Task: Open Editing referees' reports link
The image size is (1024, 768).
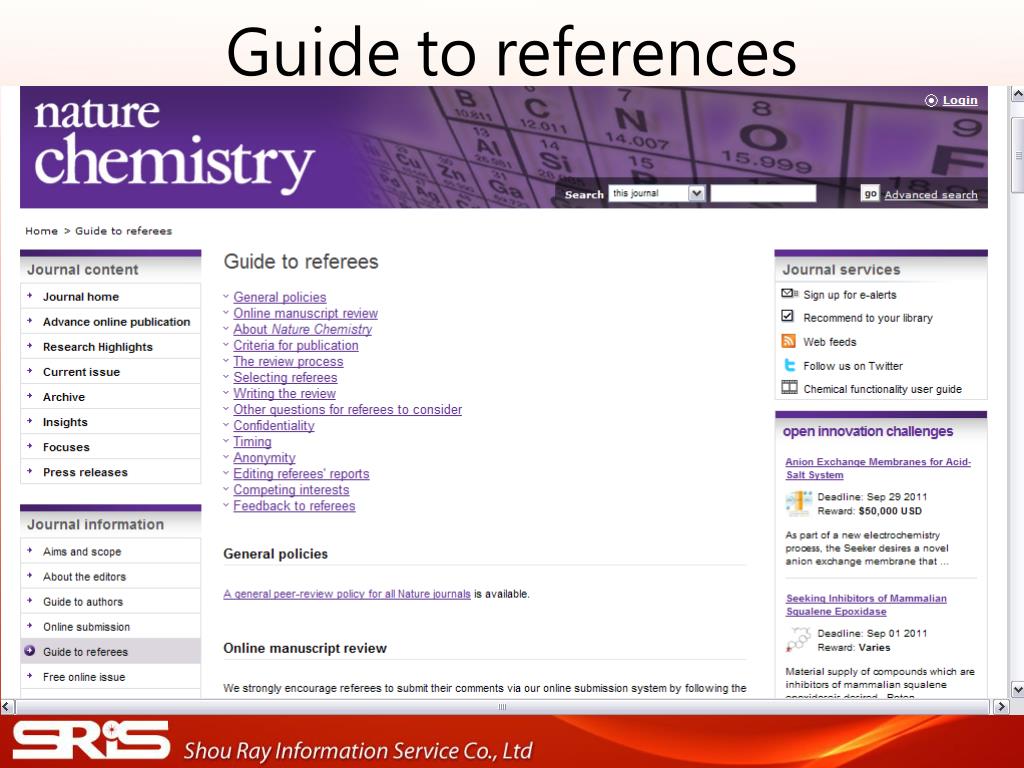Action: tap(301, 473)
